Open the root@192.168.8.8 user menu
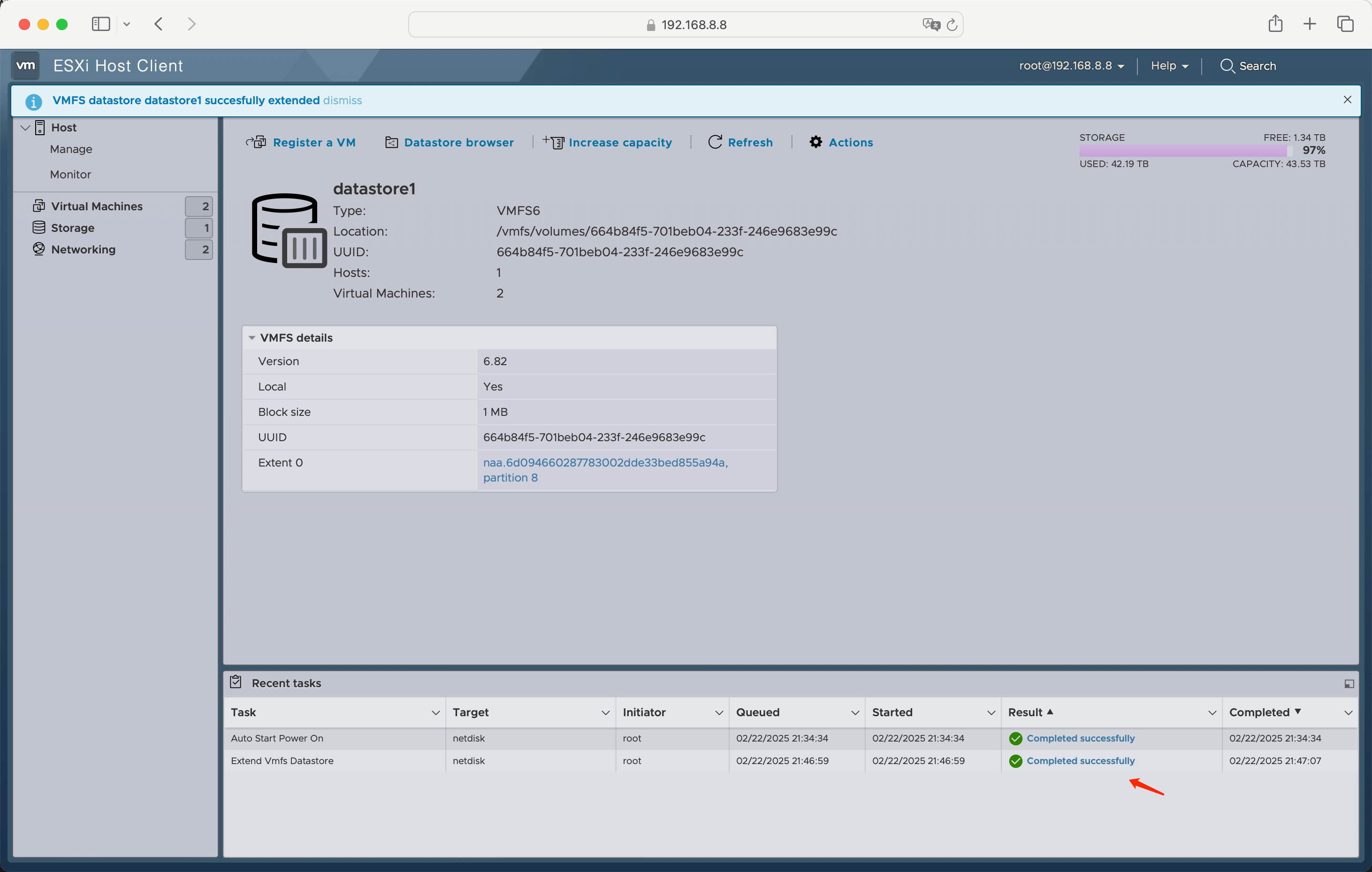Screen dimensions: 1372x872 1071,66
